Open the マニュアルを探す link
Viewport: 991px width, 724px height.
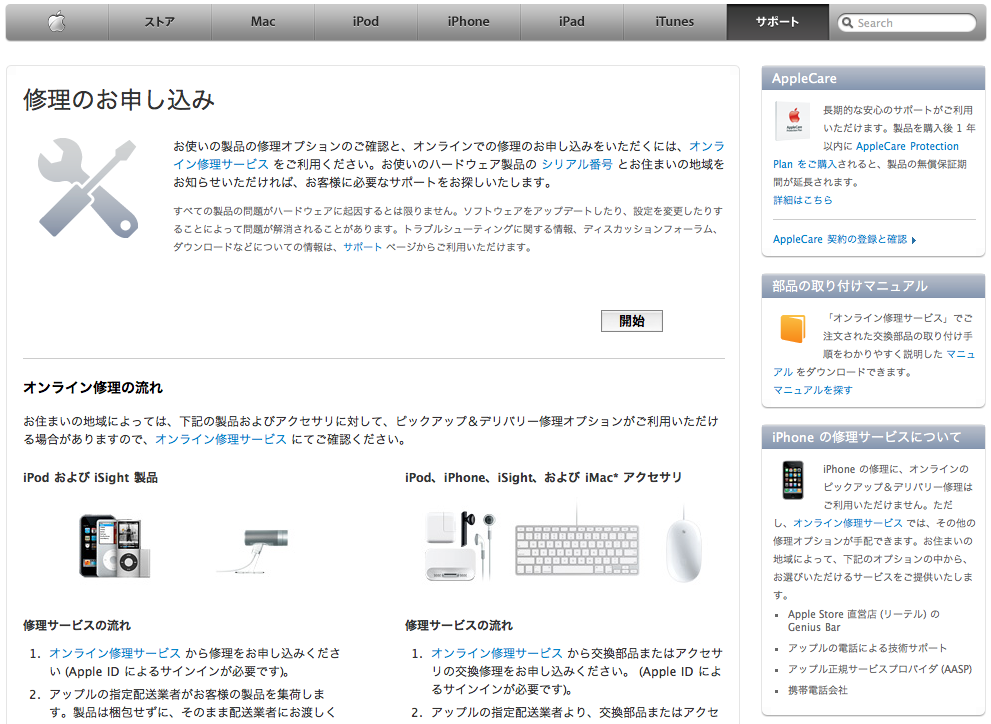tap(813, 390)
